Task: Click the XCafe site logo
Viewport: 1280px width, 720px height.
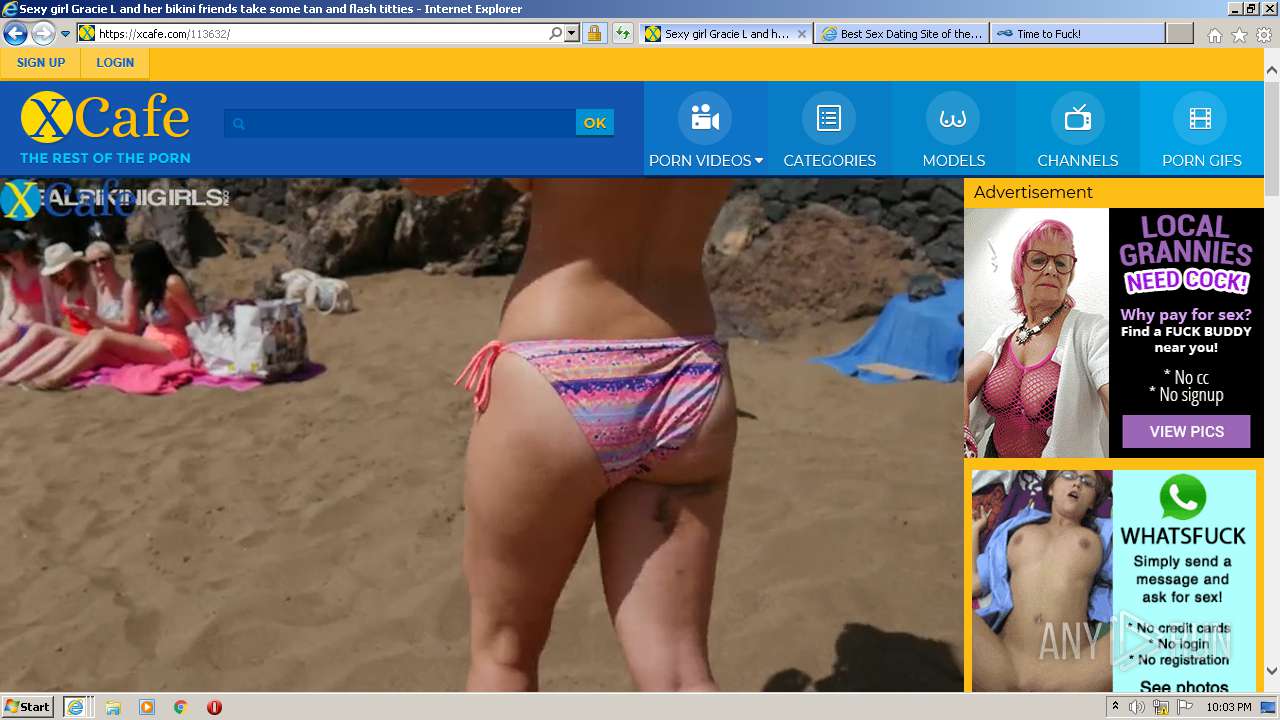Action: point(105,127)
